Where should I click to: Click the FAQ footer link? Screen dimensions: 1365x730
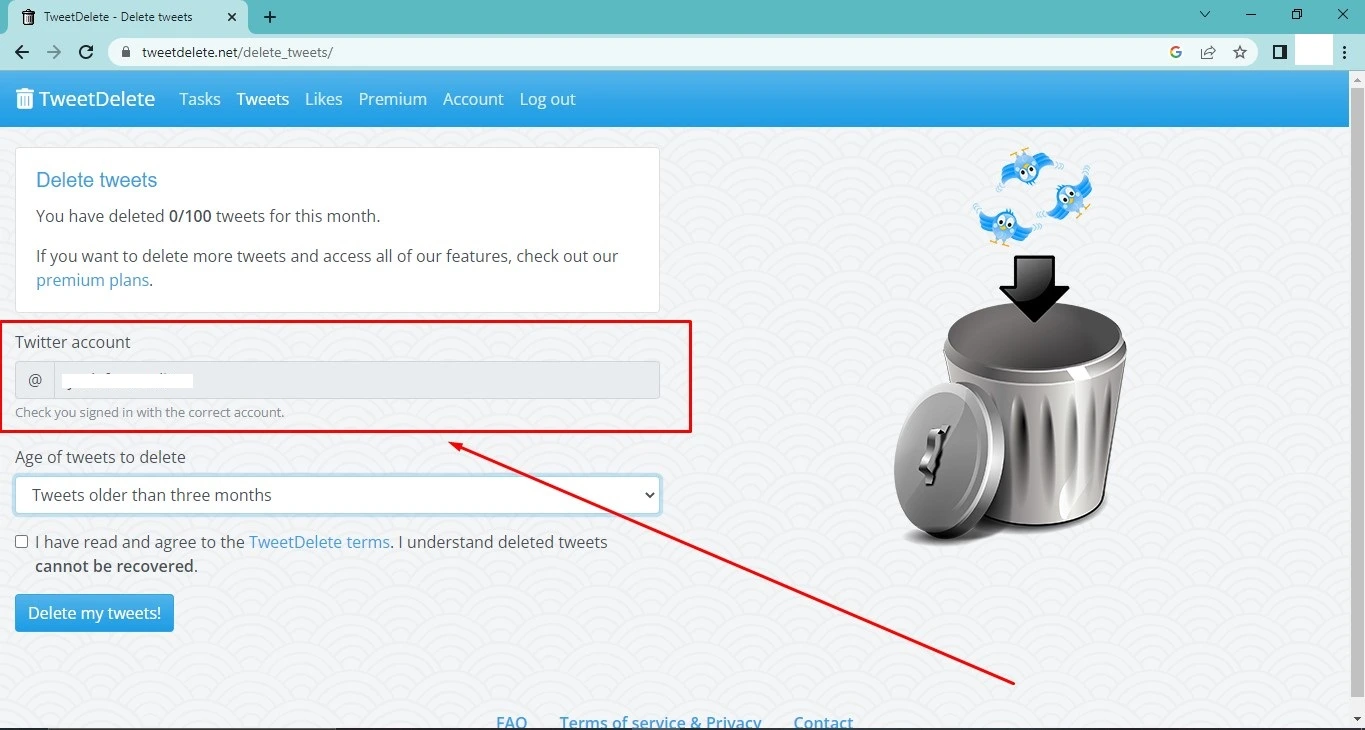511,721
